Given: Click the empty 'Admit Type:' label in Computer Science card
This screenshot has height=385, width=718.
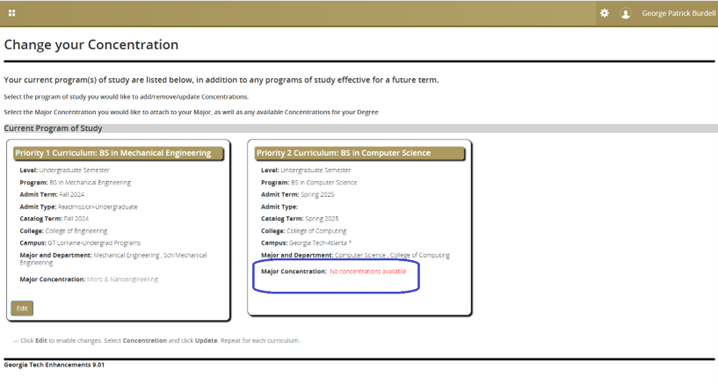Looking at the screenshot, I should click(x=279, y=207).
